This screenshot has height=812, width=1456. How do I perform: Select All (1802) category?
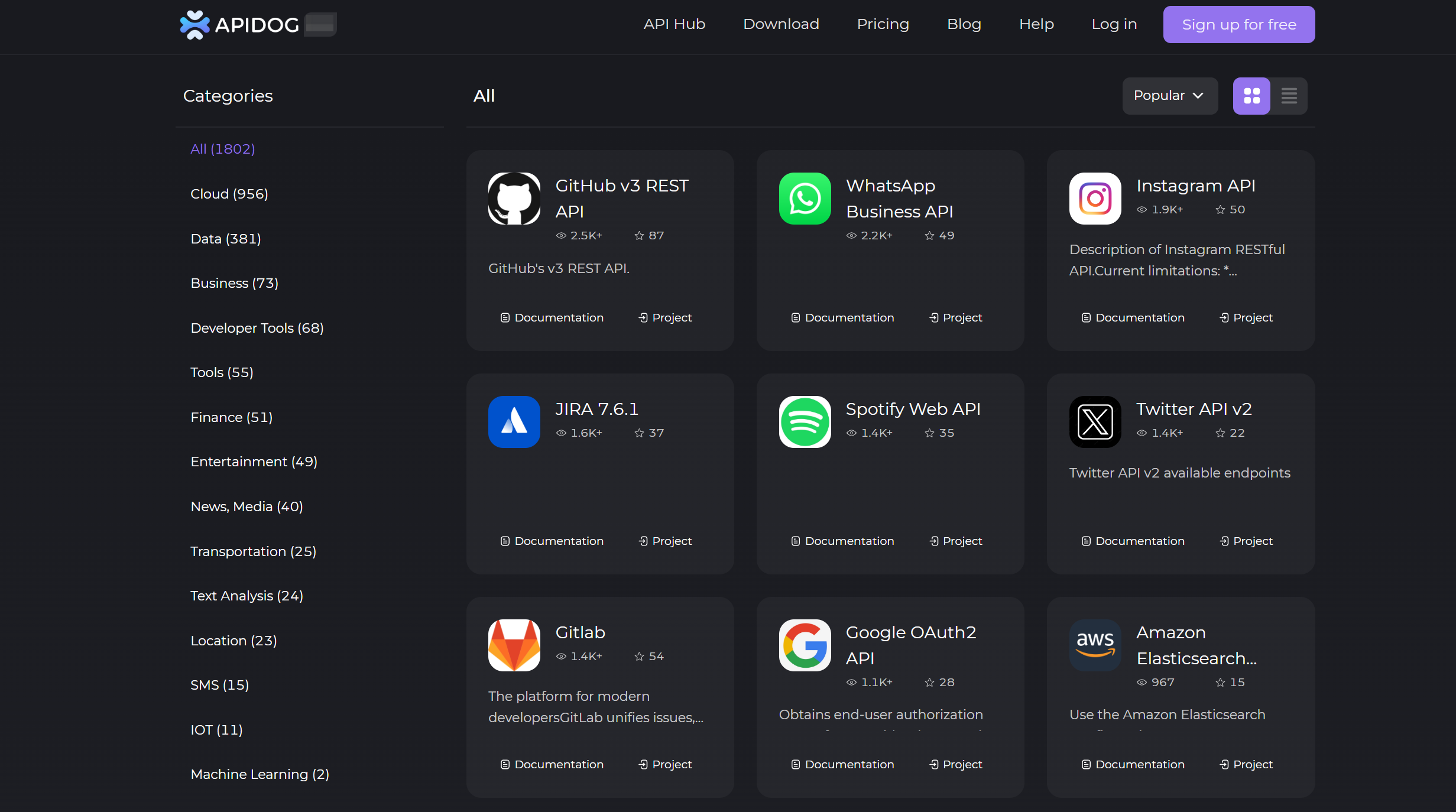point(222,149)
